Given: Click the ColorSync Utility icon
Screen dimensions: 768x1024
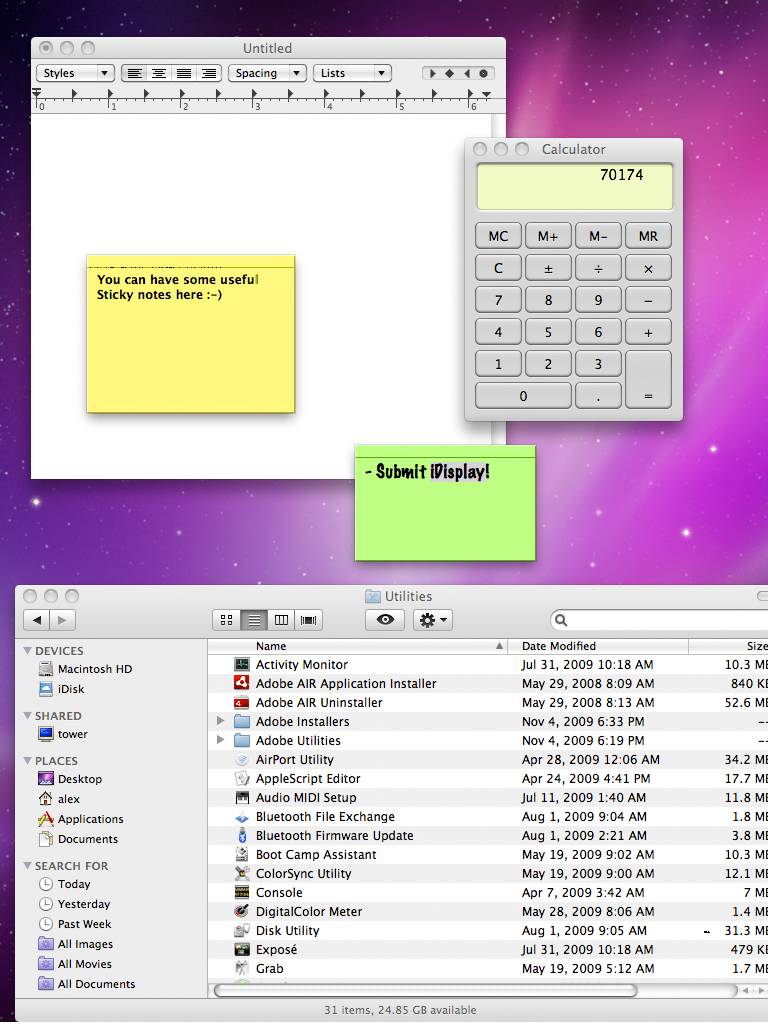Looking at the screenshot, I should [242, 873].
